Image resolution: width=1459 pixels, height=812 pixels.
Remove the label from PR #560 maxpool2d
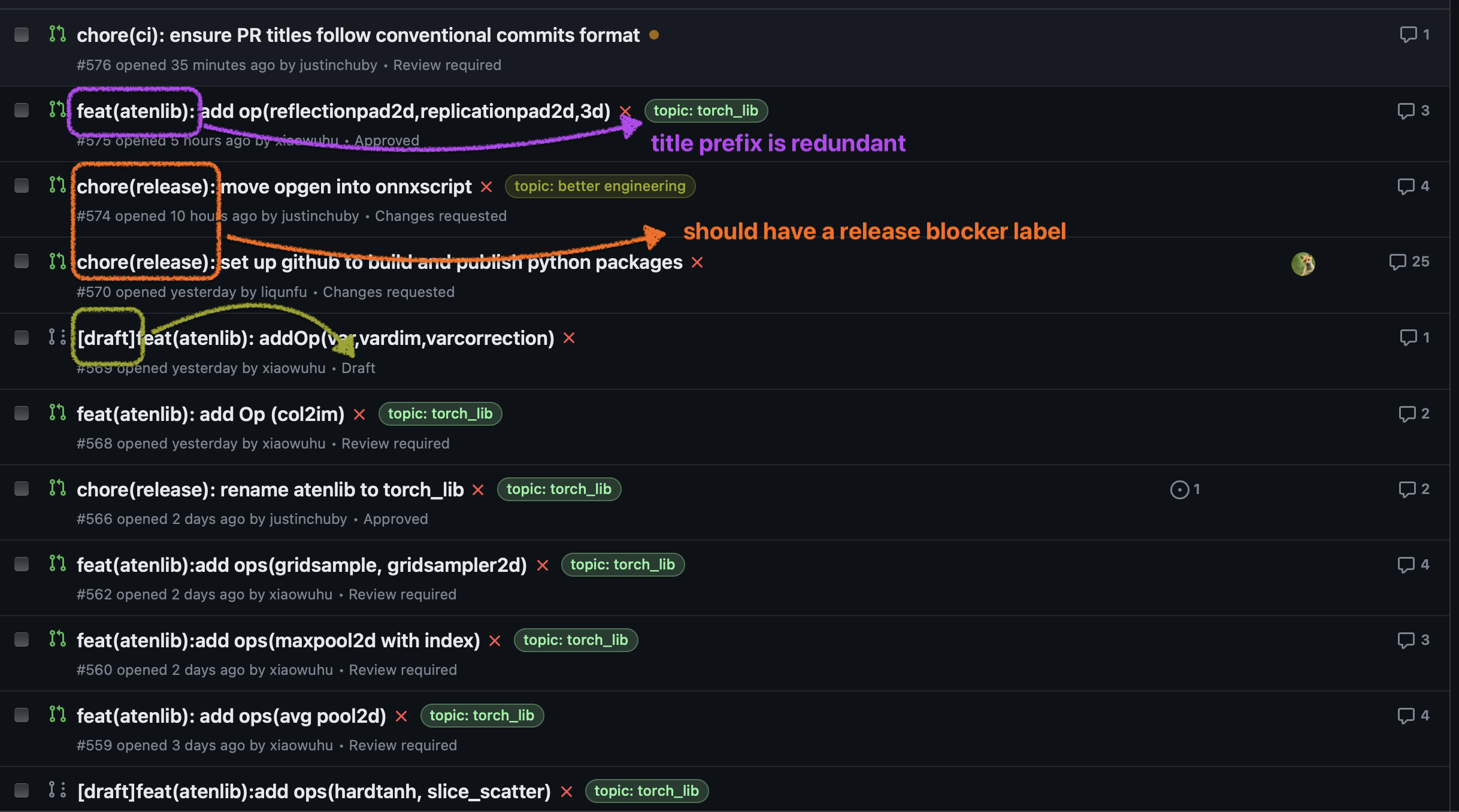[x=495, y=640]
